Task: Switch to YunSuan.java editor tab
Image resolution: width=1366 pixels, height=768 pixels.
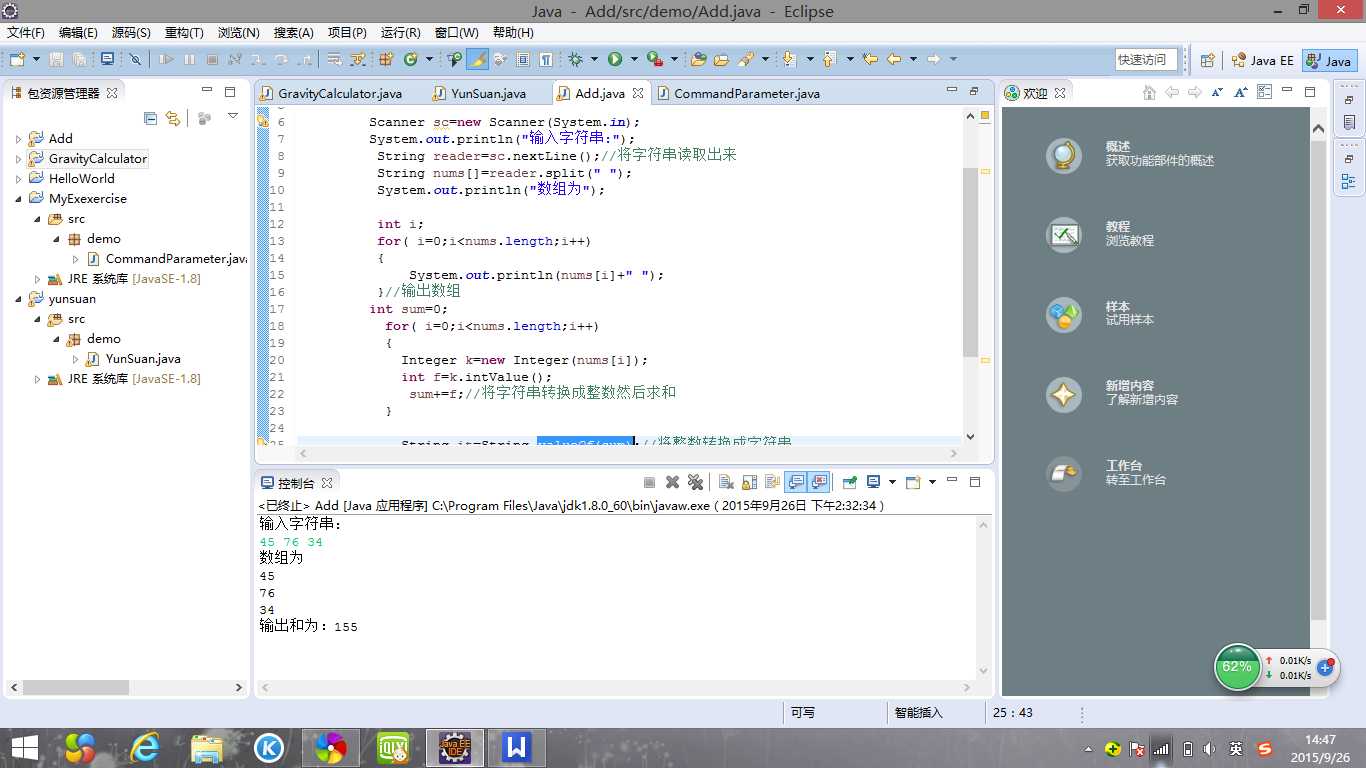Action: coord(480,93)
